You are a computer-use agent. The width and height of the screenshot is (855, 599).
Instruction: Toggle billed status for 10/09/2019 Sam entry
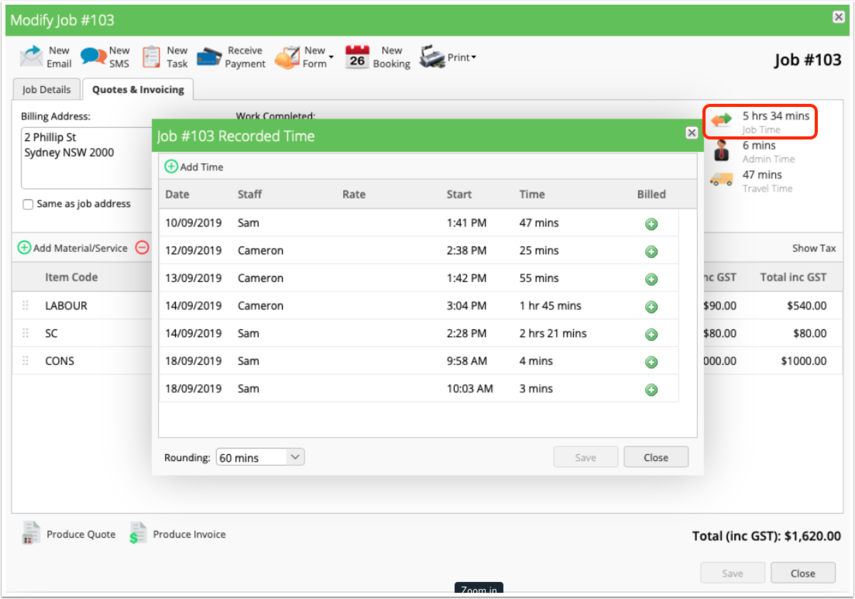click(651, 223)
